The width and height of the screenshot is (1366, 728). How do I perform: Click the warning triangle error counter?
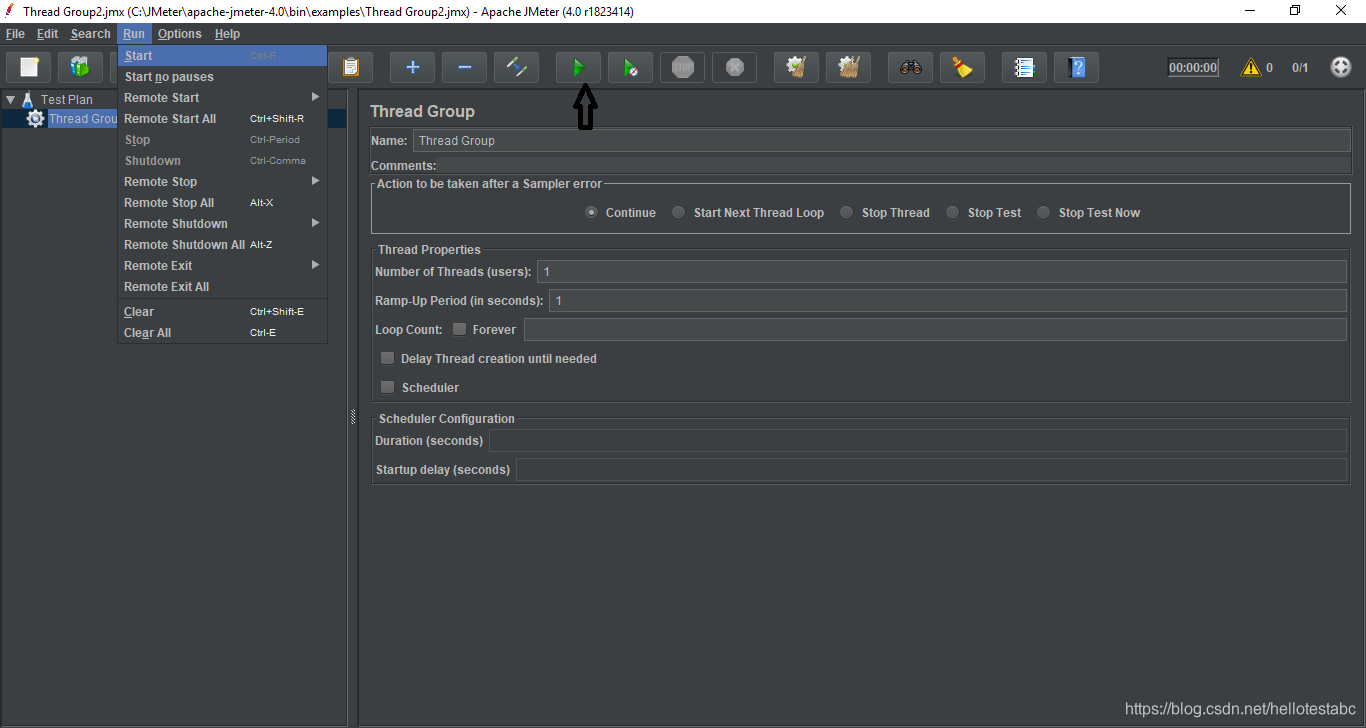pyautogui.click(x=1251, y=68)
